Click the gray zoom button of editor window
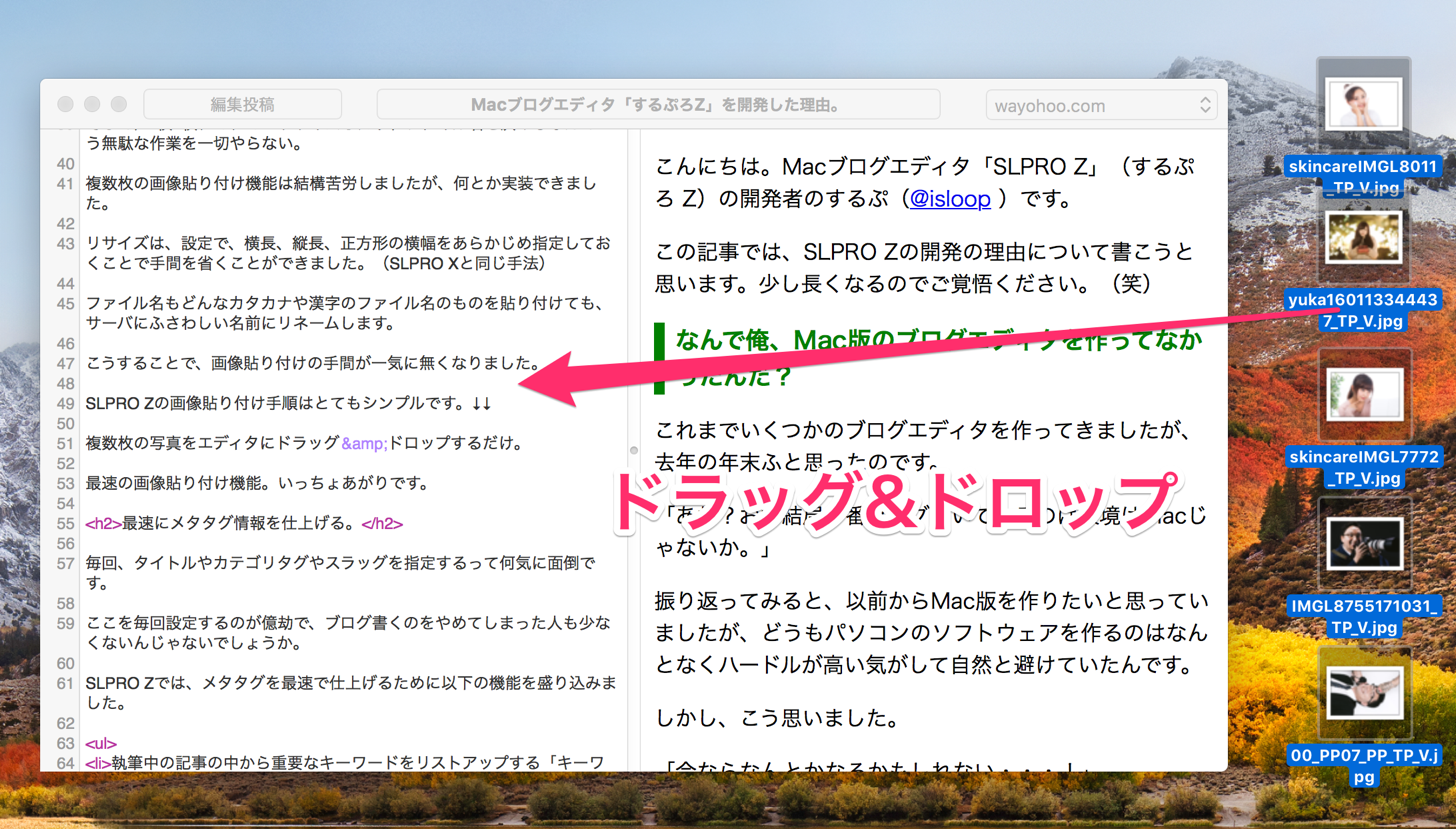The width and height of the screenshot is (1456, 829). click(x=119, y=104)
